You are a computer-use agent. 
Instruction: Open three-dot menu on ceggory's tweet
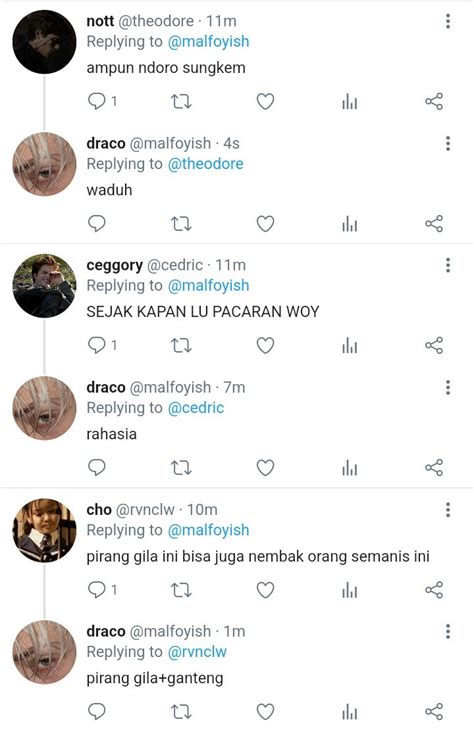click(x=448, y=265)
